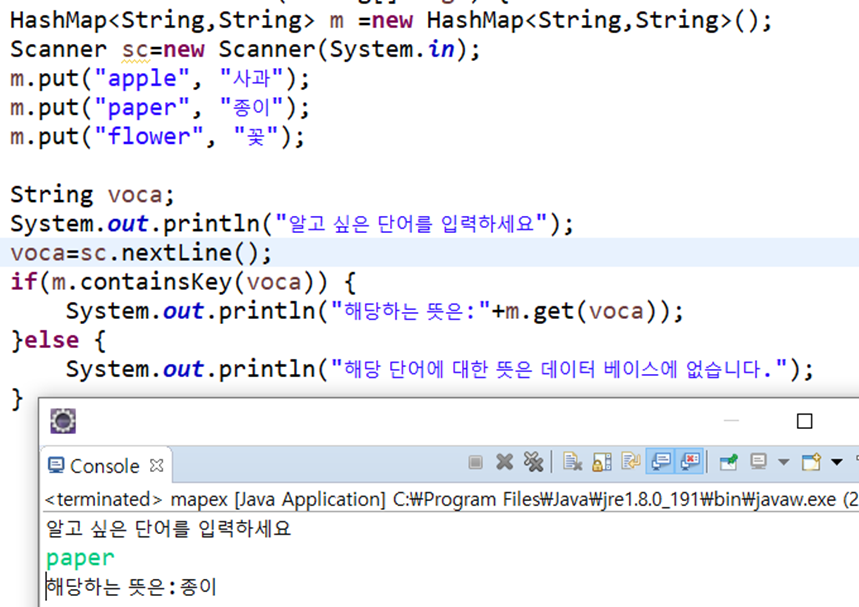Click Display Selected Console icon
859x607 pixels.
click(x=758, y=462)
